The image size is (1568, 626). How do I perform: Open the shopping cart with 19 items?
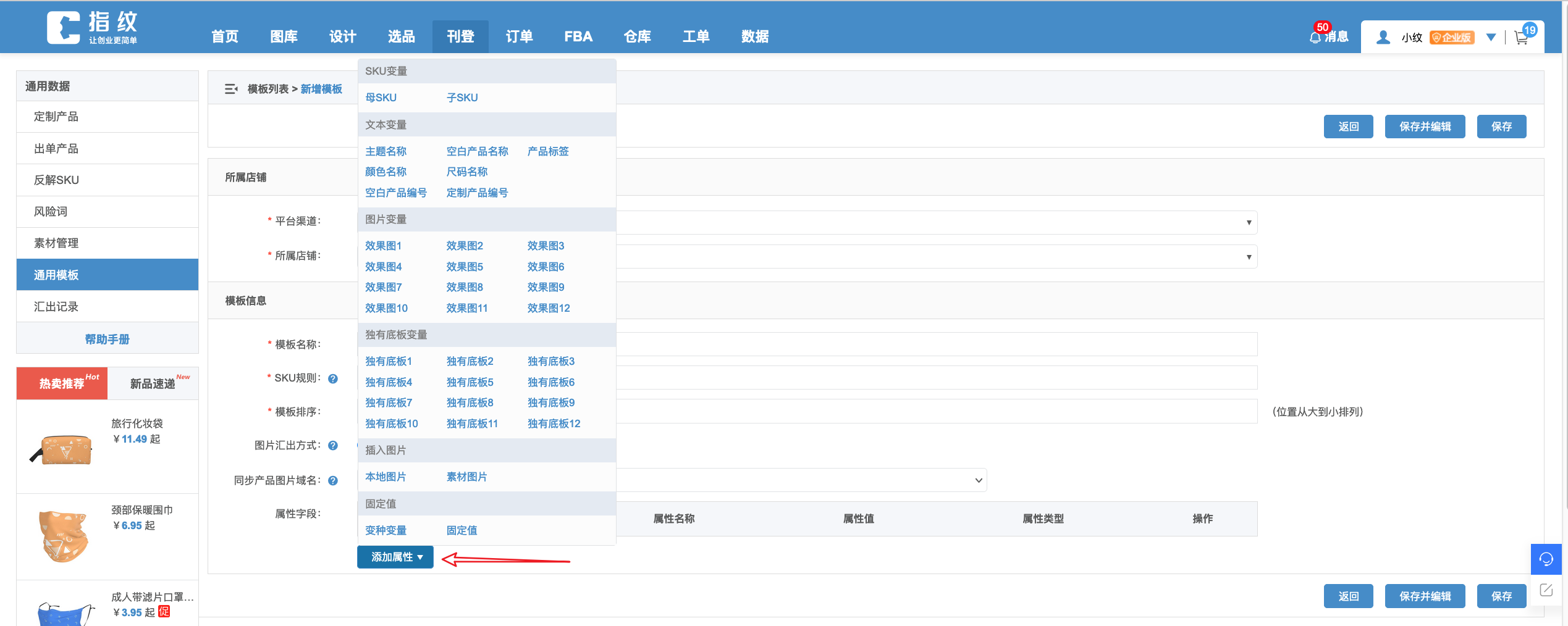pyautogui.click(x=1522, y=37)
